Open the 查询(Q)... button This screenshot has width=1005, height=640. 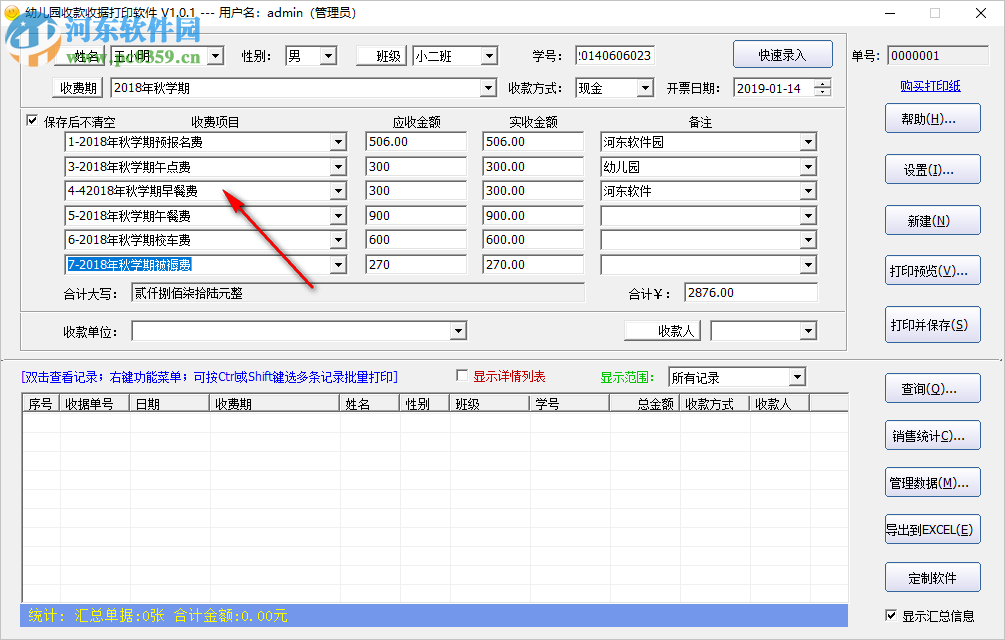pos(933,389)
